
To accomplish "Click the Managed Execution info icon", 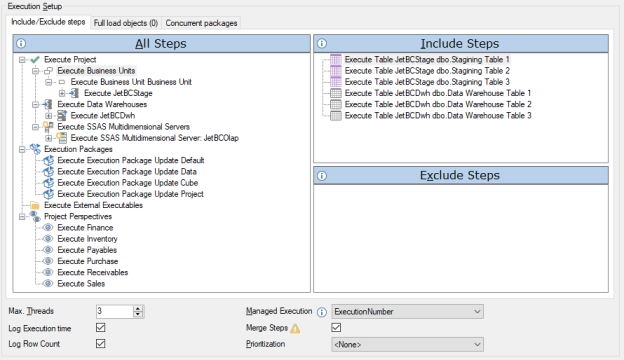I will (x=322, y=312).
